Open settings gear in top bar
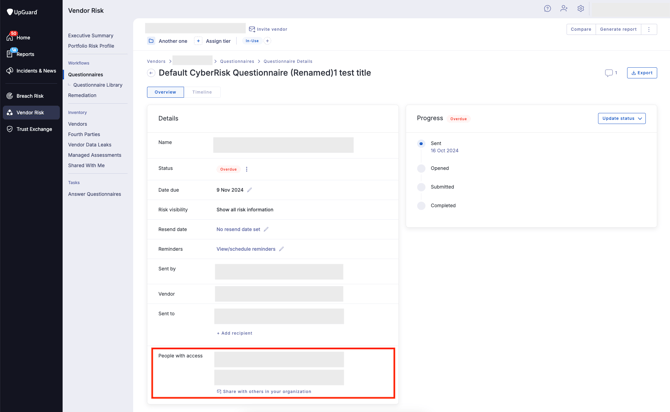Viewport: 670px width, 412px height. 580,9
